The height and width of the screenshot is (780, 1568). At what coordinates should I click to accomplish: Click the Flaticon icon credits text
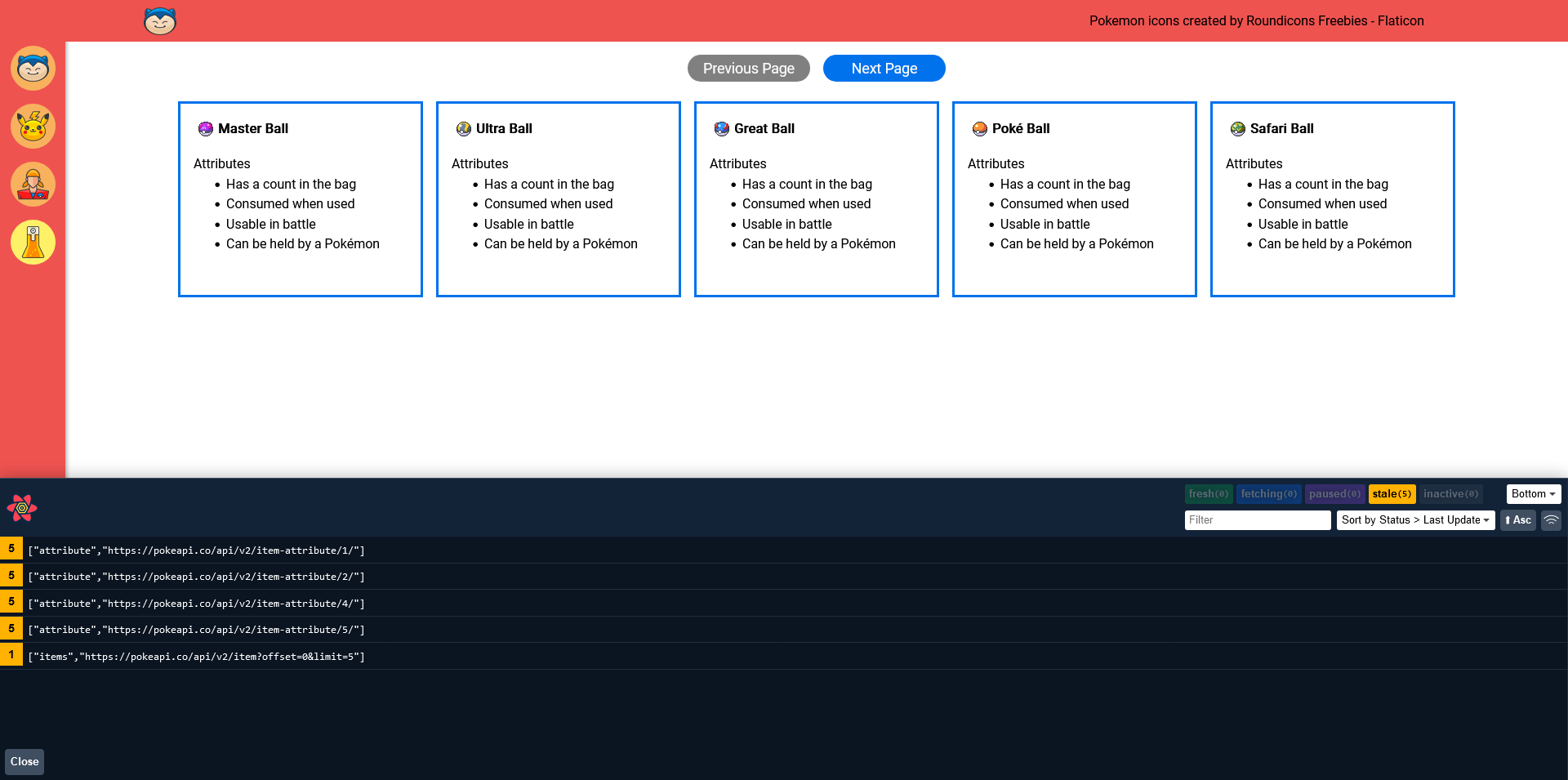pyautogui.click(x=1257, y=21)
